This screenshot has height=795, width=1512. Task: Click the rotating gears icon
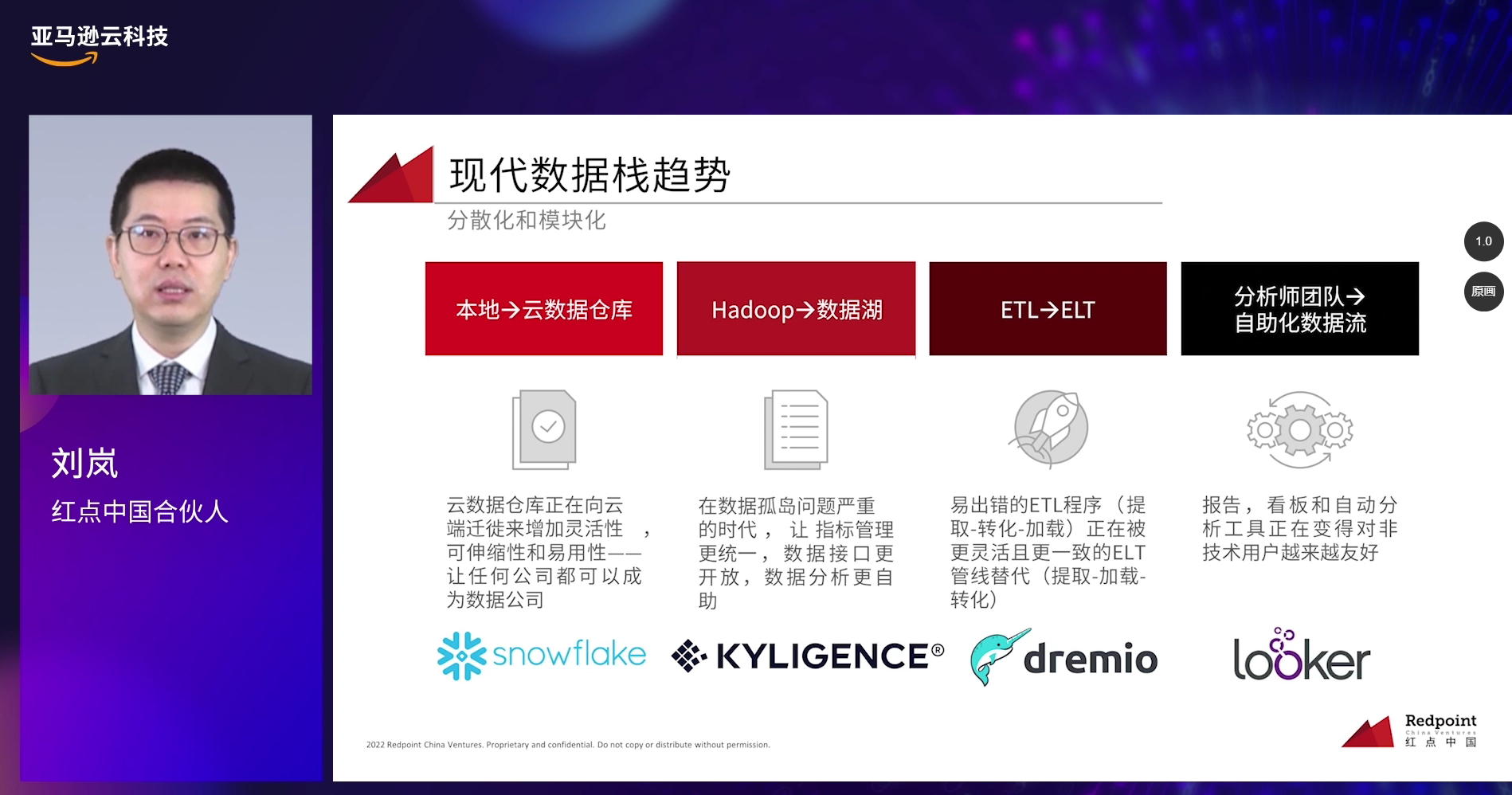(1299, 429)
